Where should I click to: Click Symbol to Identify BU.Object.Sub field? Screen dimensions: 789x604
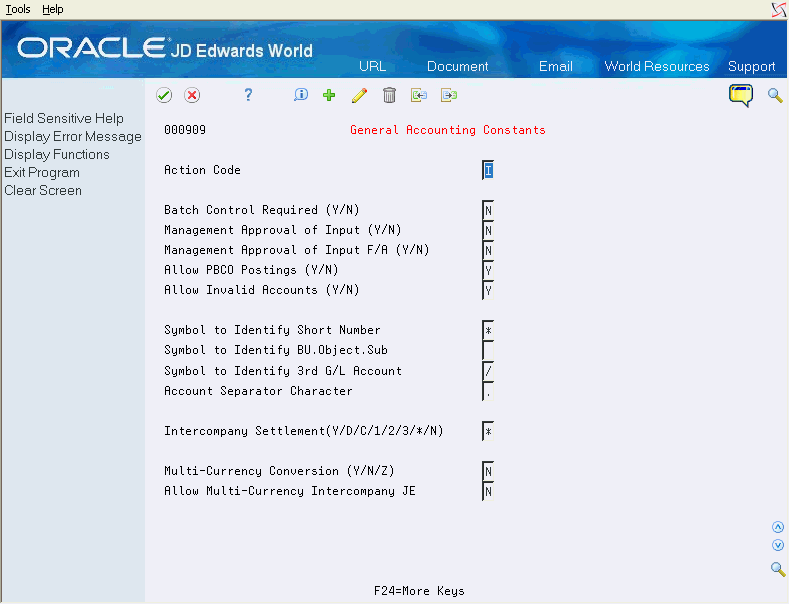[488, 350]
